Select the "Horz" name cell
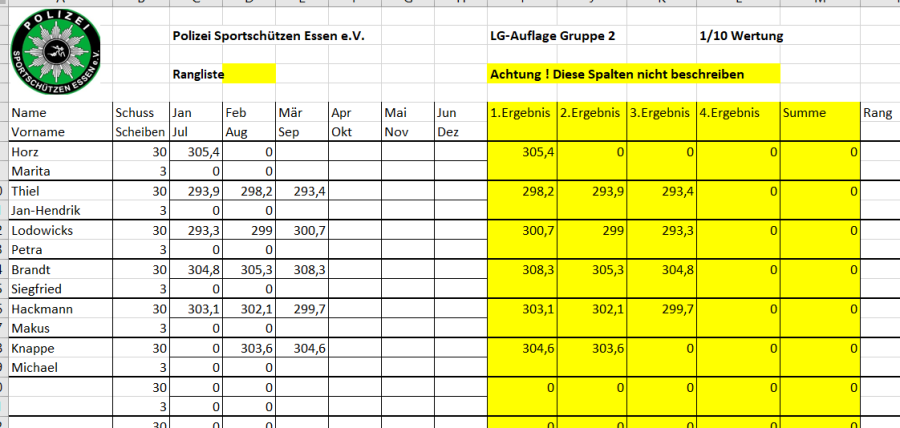Image resolution: width=900 pixels, height=428 pixels. 60,151
